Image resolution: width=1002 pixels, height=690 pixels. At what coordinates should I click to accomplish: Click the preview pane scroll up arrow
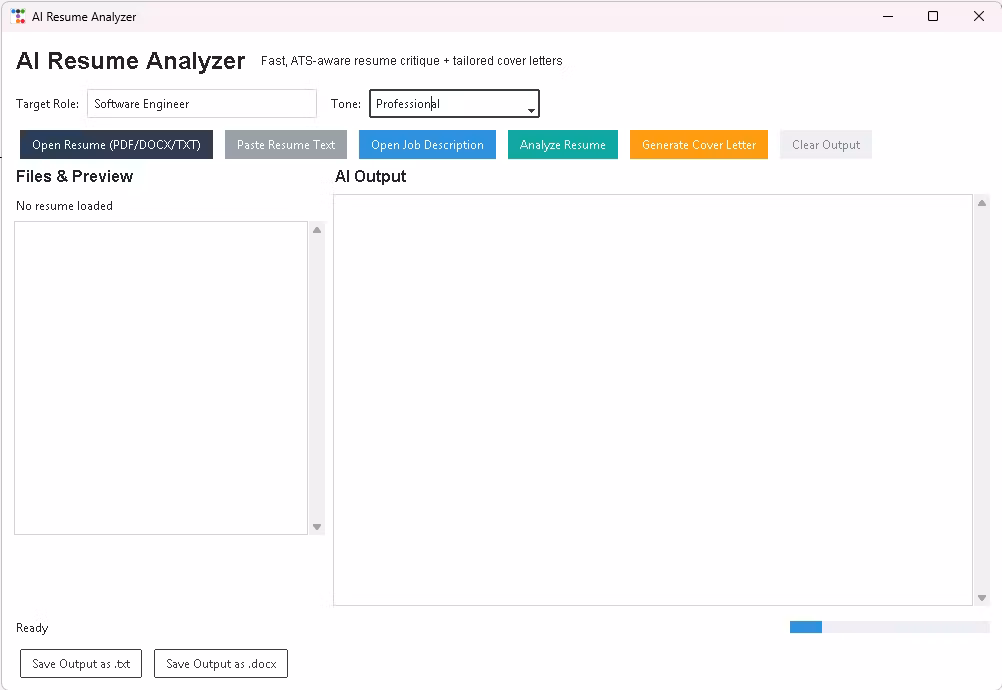[317, 230]
